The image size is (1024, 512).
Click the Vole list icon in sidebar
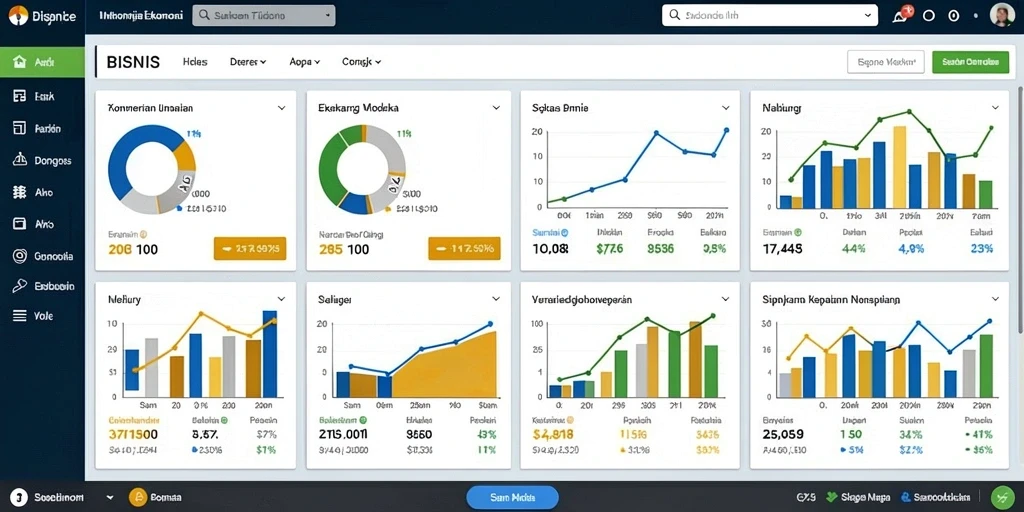tap(20, 316)
